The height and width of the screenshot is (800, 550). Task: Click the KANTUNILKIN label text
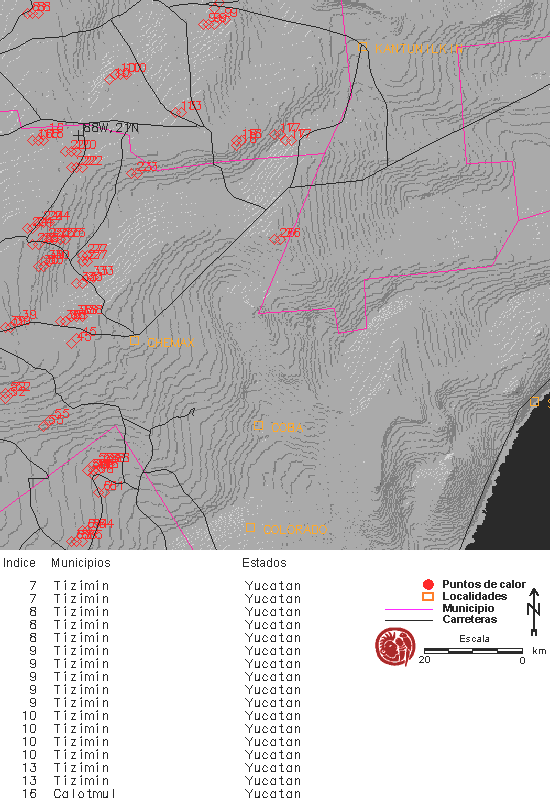tap(418, 48)
